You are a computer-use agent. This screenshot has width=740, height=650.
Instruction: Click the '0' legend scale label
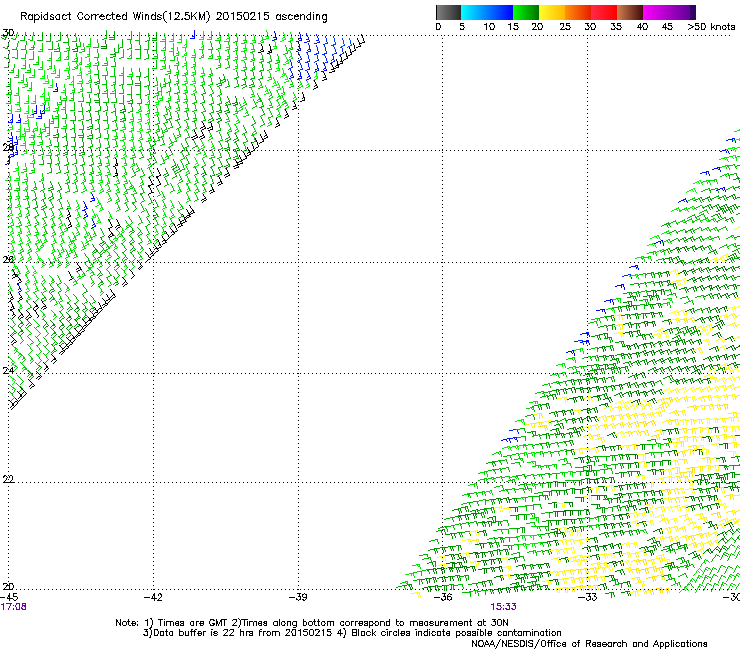[x=438, y=27]
